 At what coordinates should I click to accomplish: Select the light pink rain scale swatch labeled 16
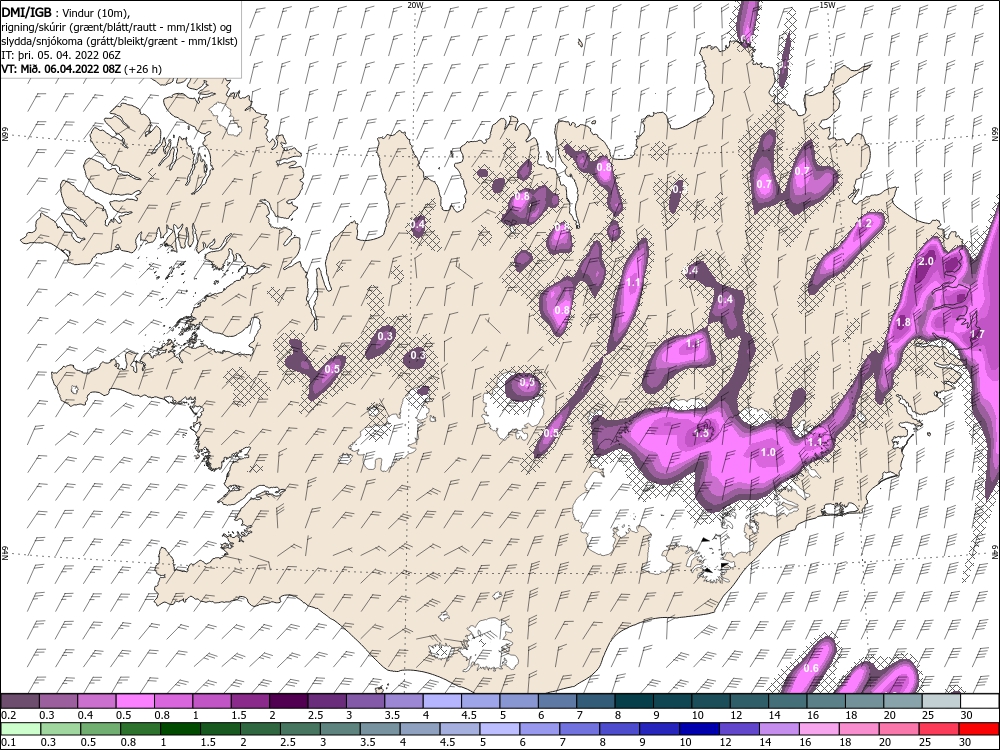[820, 729]
